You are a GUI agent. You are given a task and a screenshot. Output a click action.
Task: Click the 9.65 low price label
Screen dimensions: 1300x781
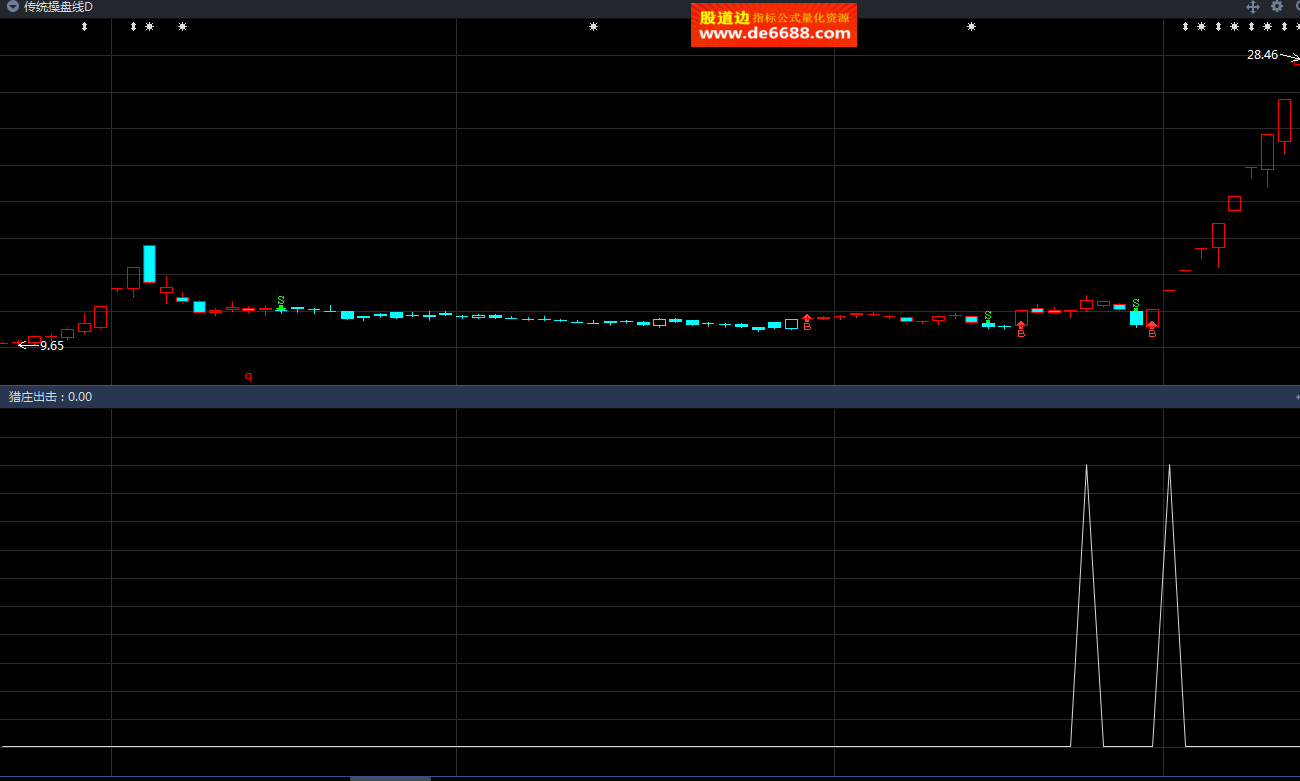pos(52,346)
